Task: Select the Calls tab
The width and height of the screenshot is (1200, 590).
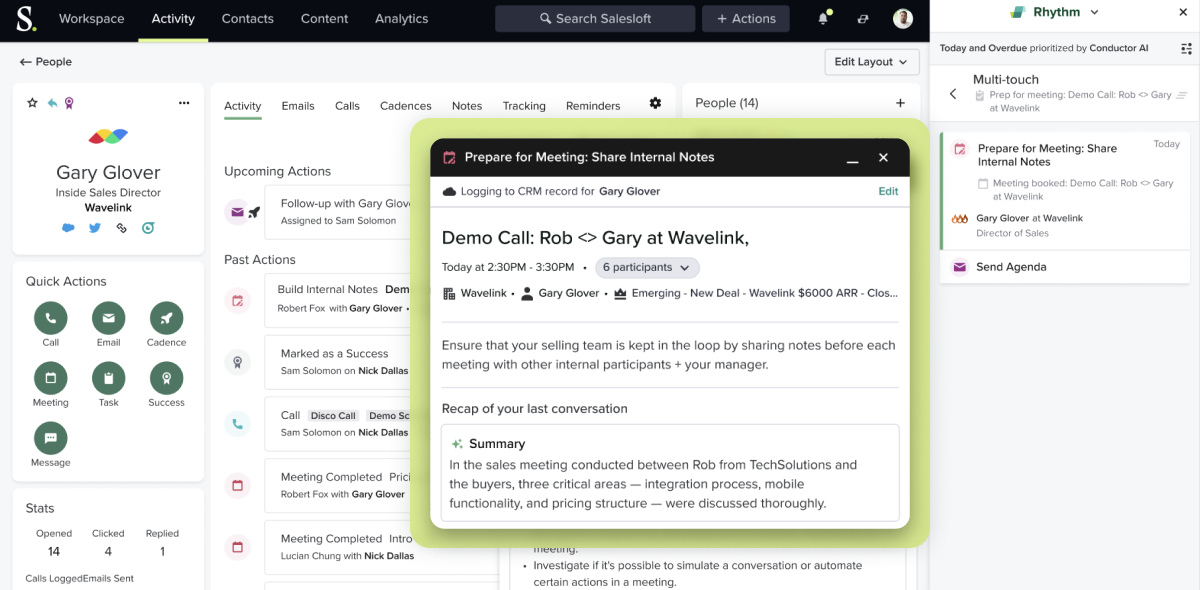Action: click(x=347, y=106)
